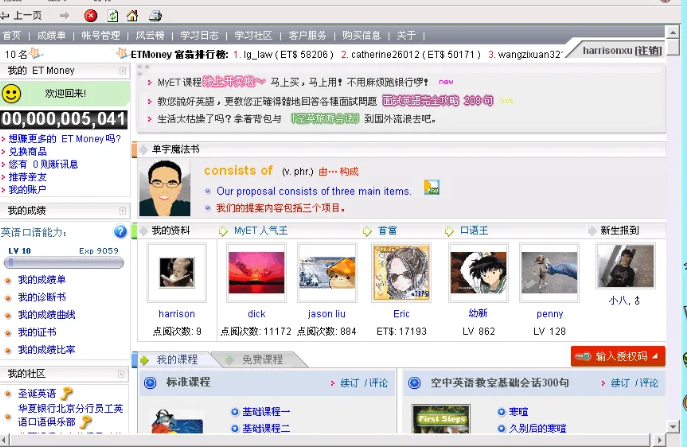The width and height of the screenshot is (687, 447).
Task: Click the horizontal scrollbar right arrow
Action: tap(659, 440)
